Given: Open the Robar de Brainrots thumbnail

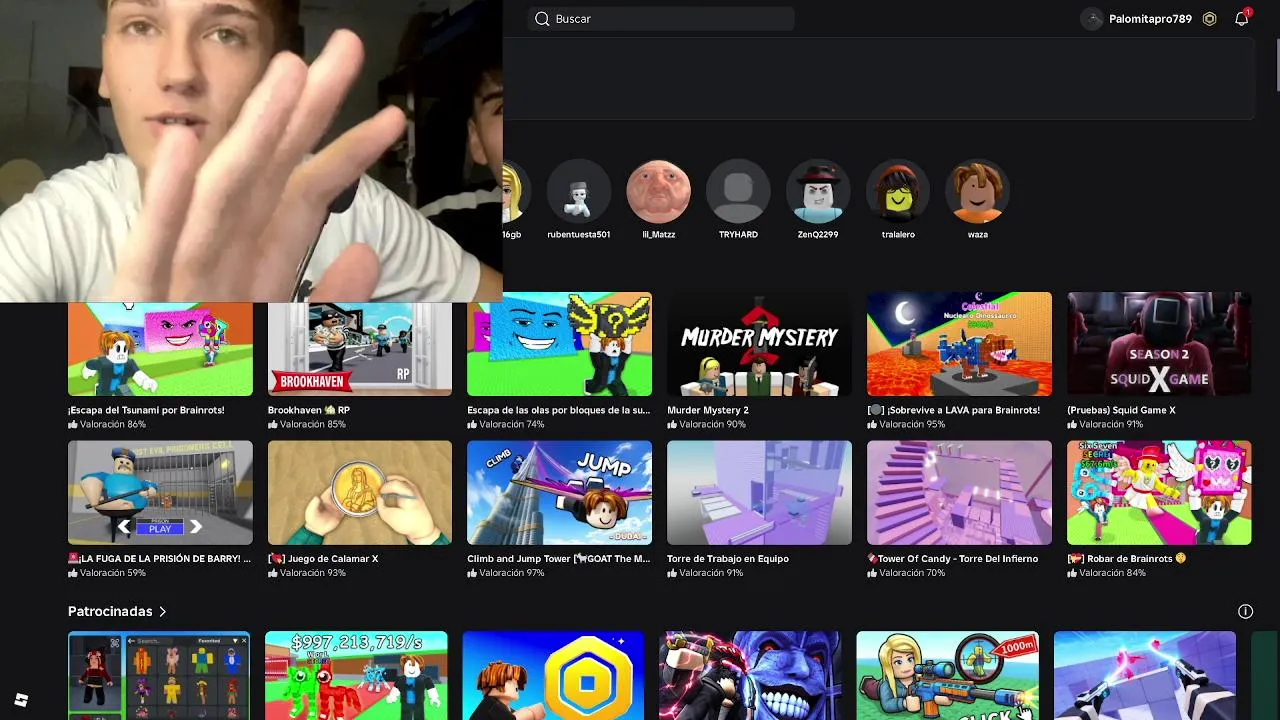Looking at the screenshot, I should pos(1159,493).
